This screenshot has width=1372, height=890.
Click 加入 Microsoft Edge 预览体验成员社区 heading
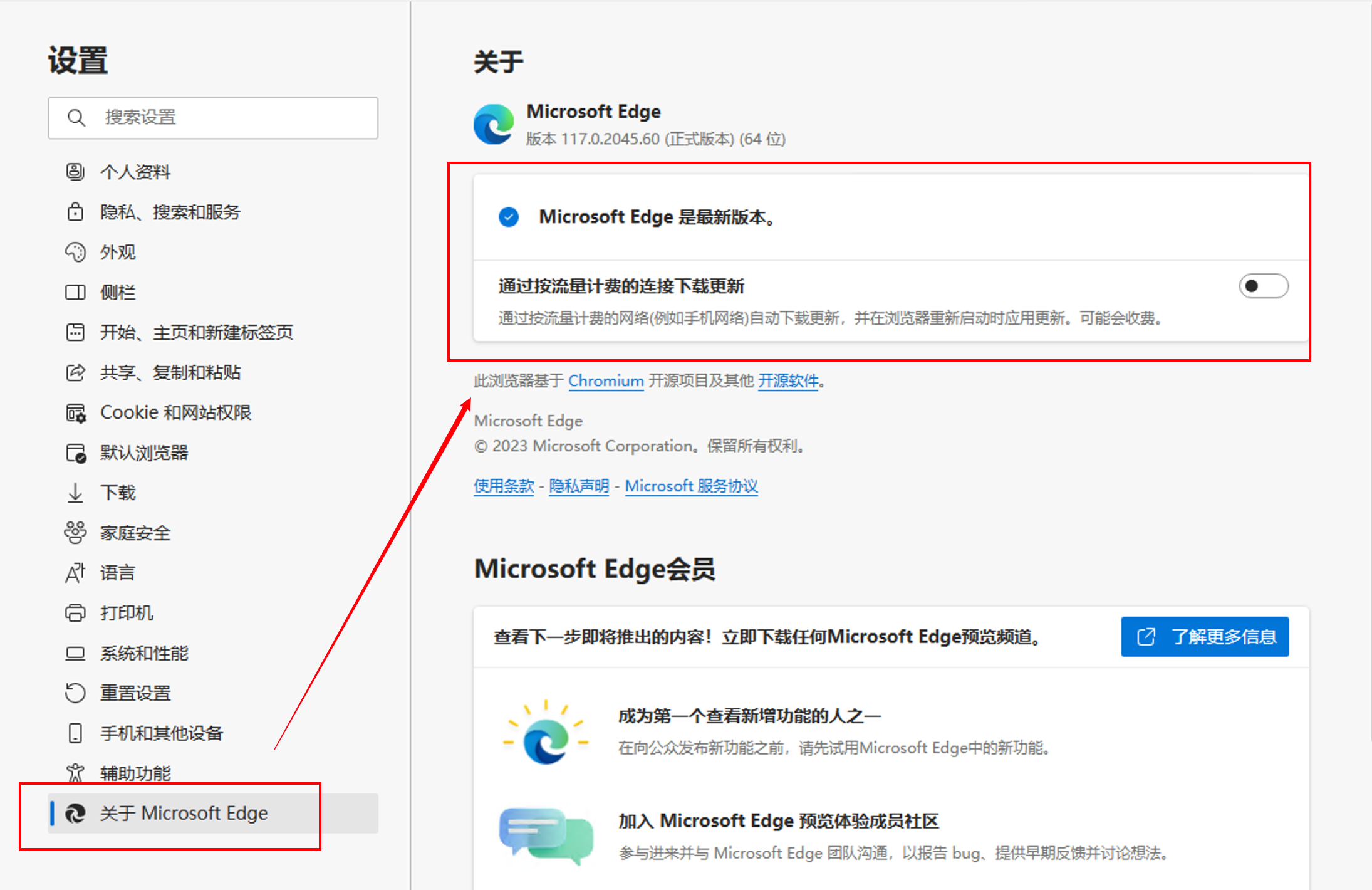779,821
